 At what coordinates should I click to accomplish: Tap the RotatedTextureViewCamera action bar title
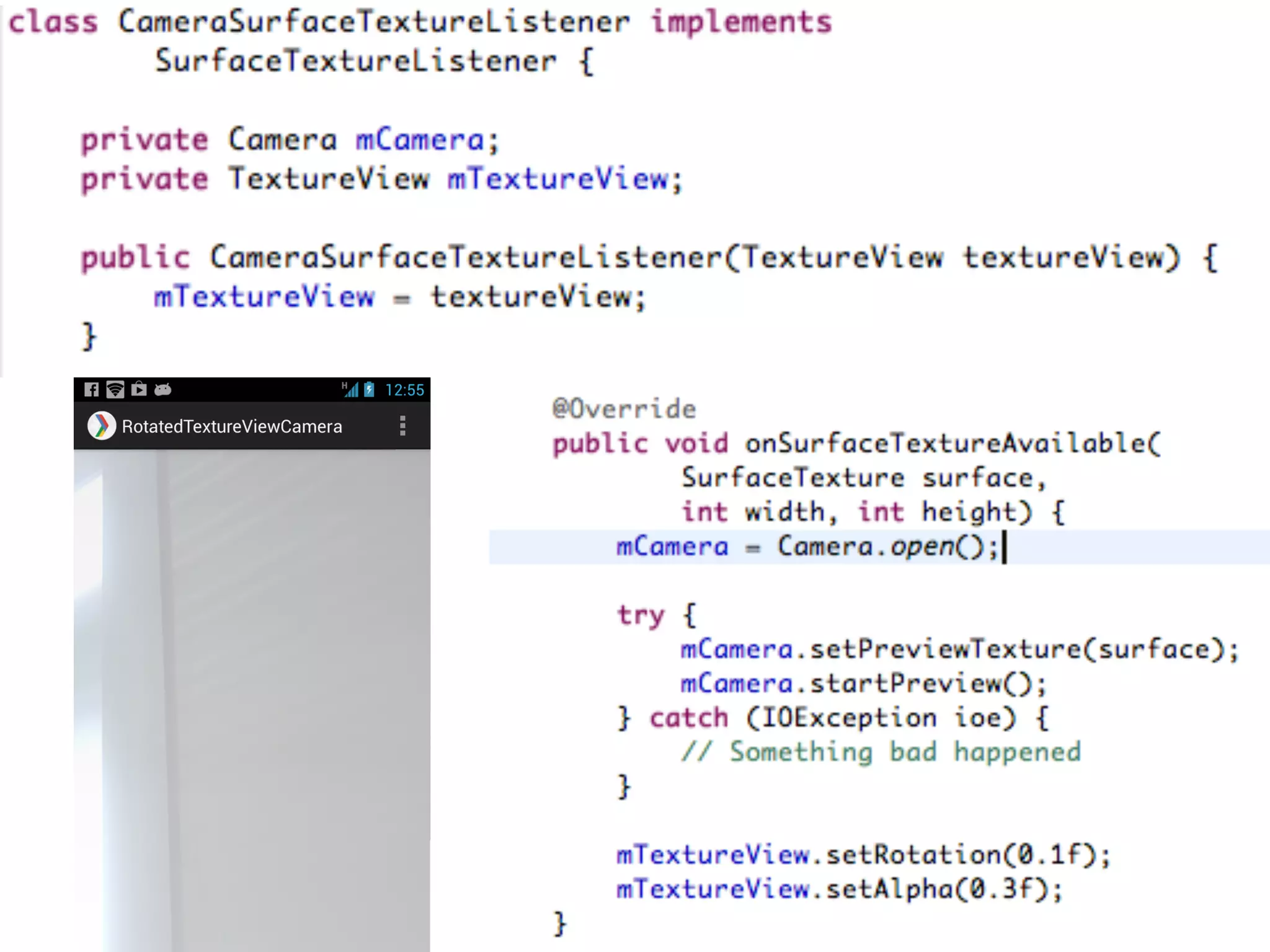point(231,426)
